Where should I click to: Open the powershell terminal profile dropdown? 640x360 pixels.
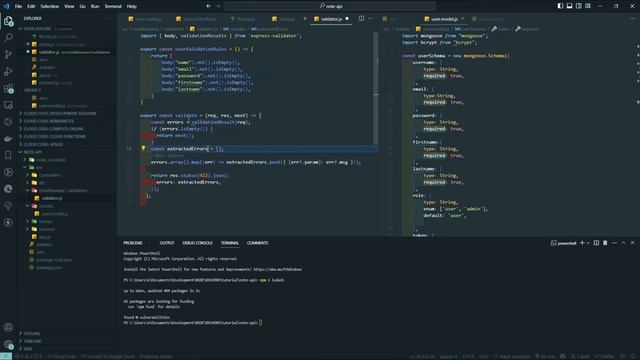coord(588,243)
